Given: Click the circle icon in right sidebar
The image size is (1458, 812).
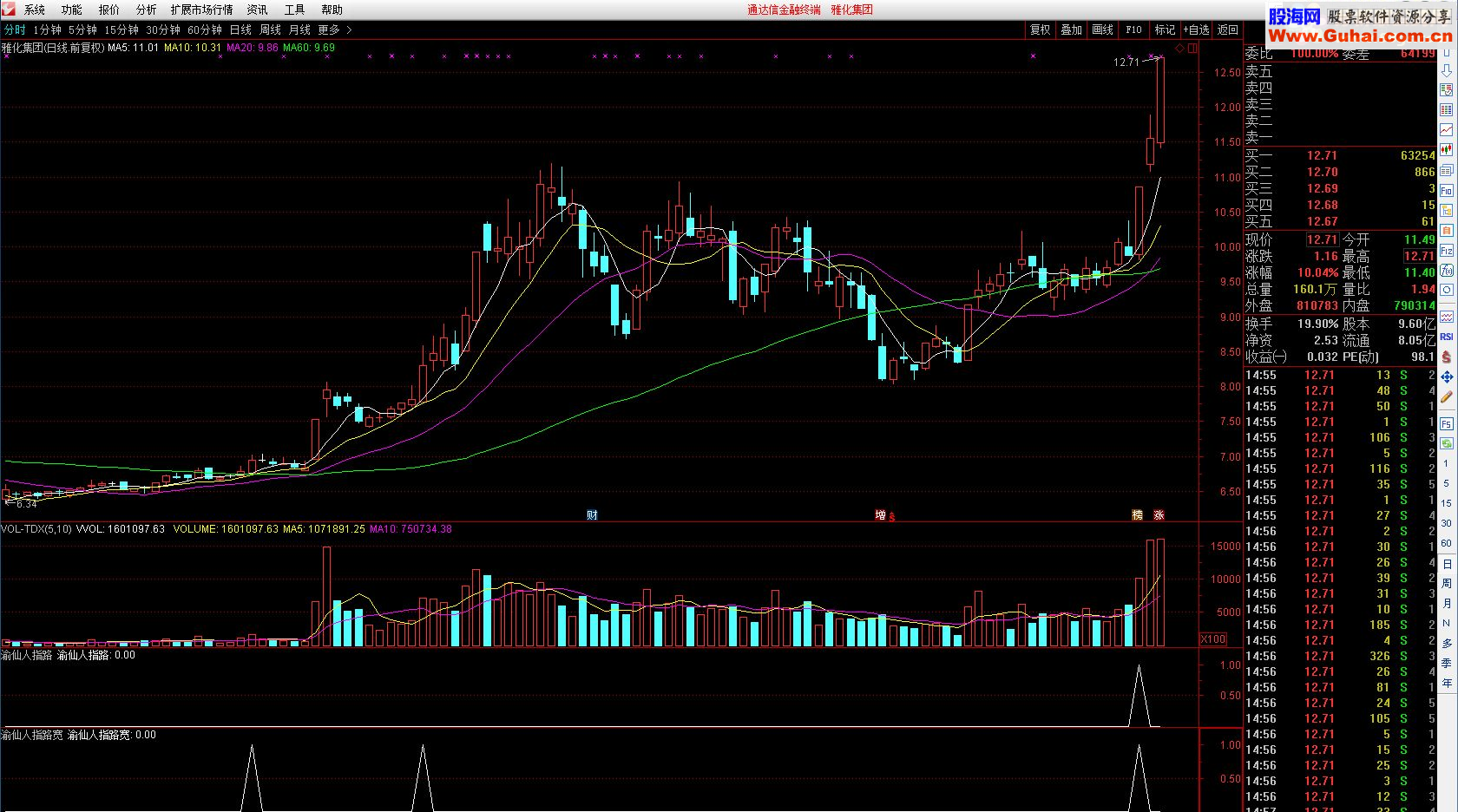Looking at the screenshot, I should (x=1447, y=290).
